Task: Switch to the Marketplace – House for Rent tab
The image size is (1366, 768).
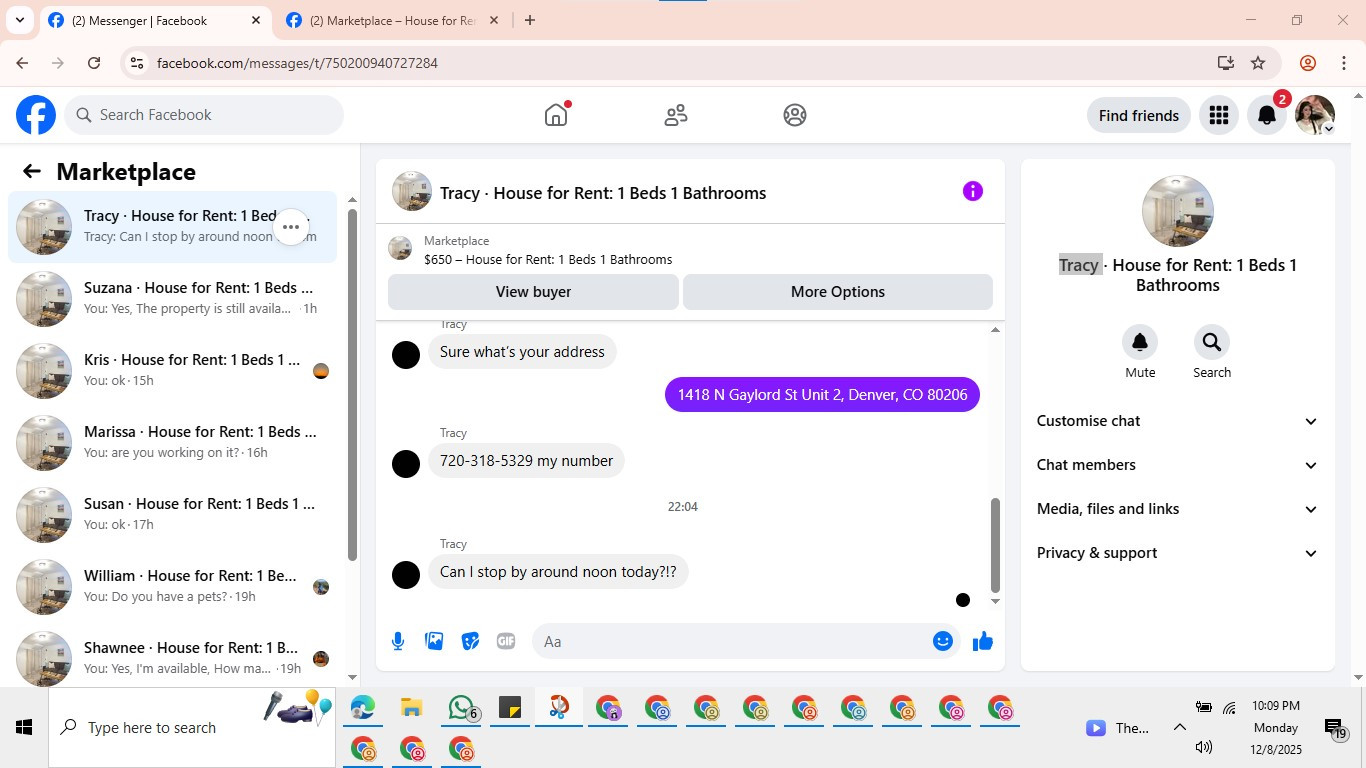Action: pos(392,21)
